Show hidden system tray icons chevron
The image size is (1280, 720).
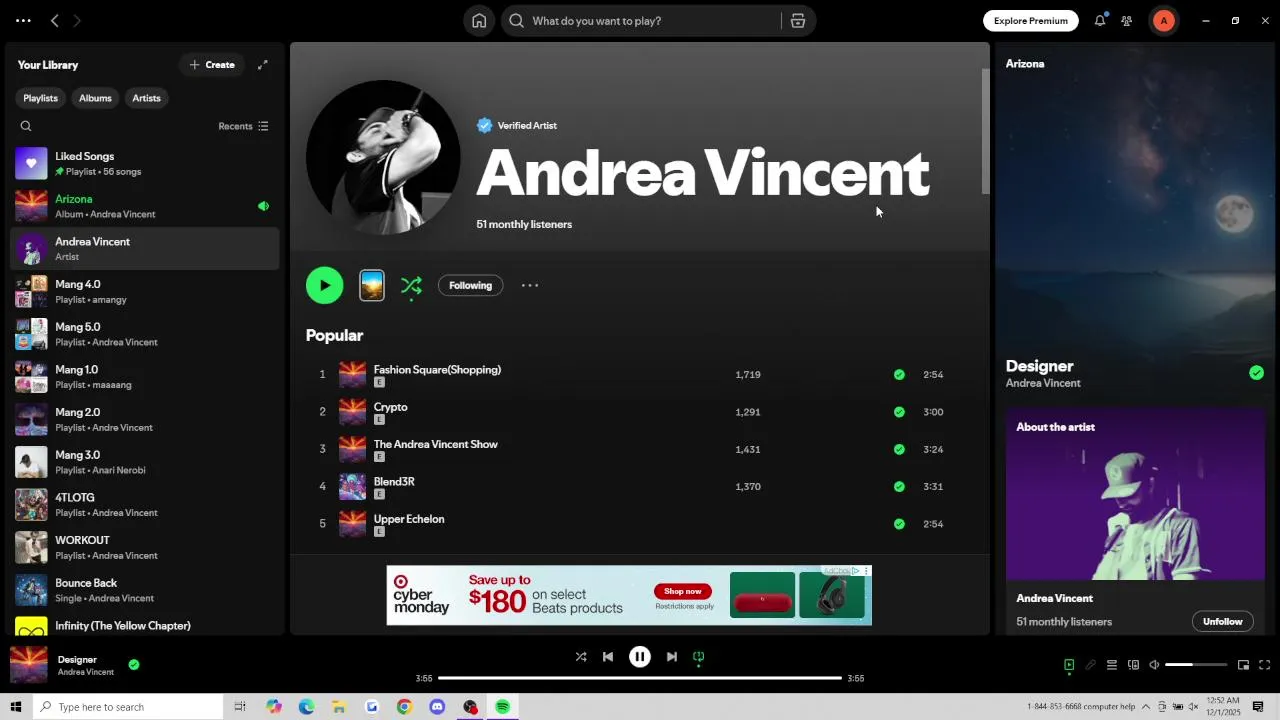pos(1146,707)
